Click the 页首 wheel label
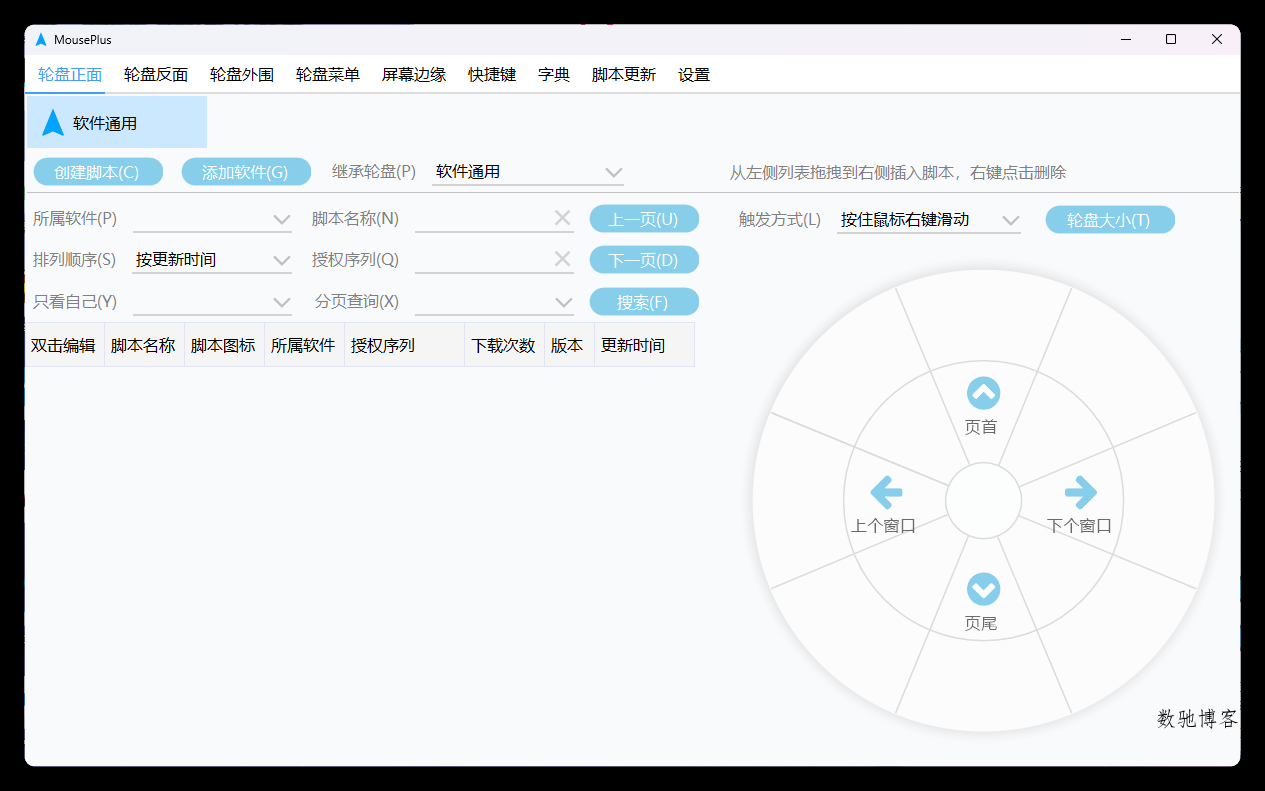The image size is (1265, 791). [x=981, y=427]
